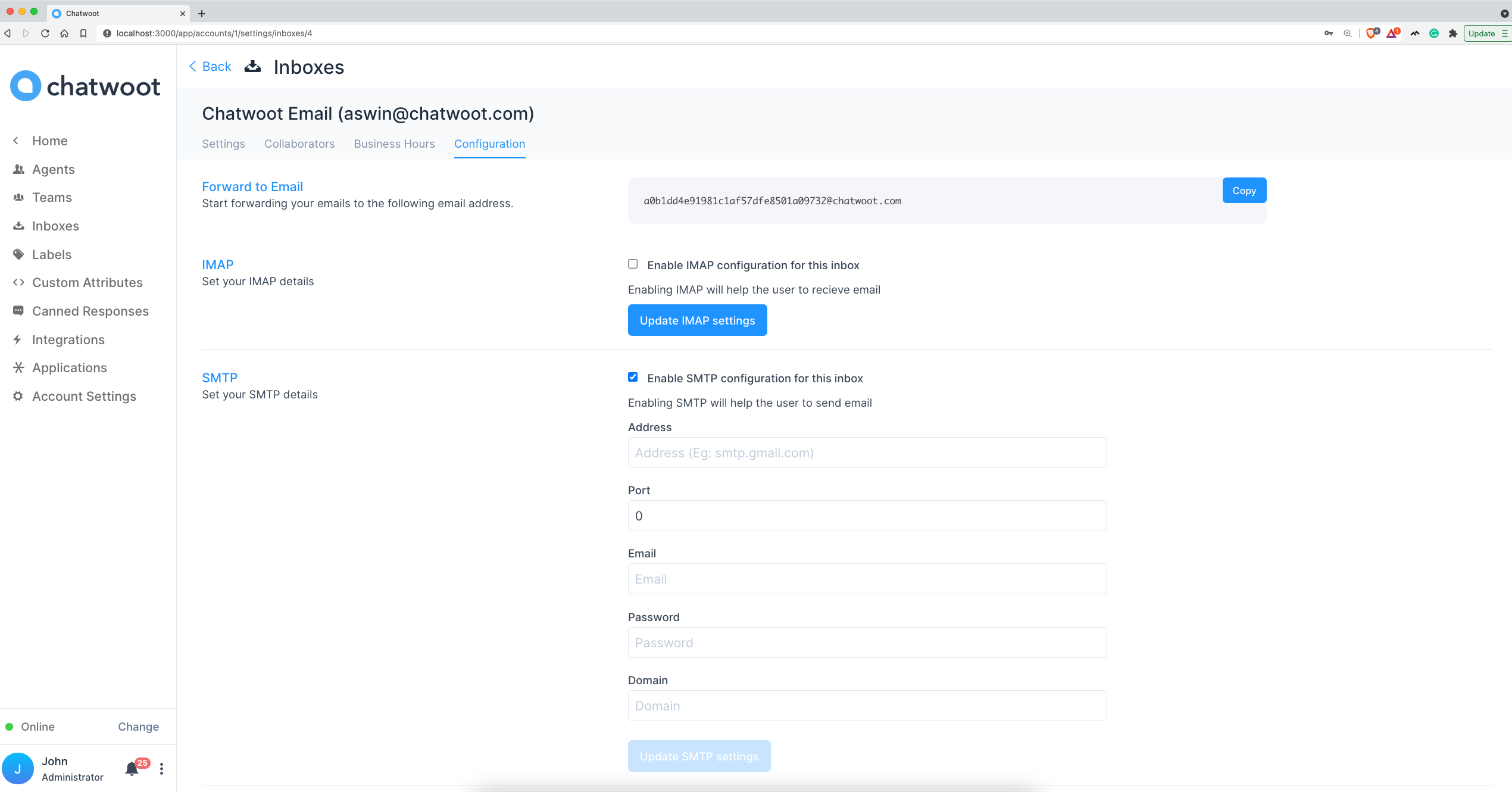This screenshot has height=792, width=1512.
Task: Open notifications bell with 25 badge
Action: [x=132, y=769]
